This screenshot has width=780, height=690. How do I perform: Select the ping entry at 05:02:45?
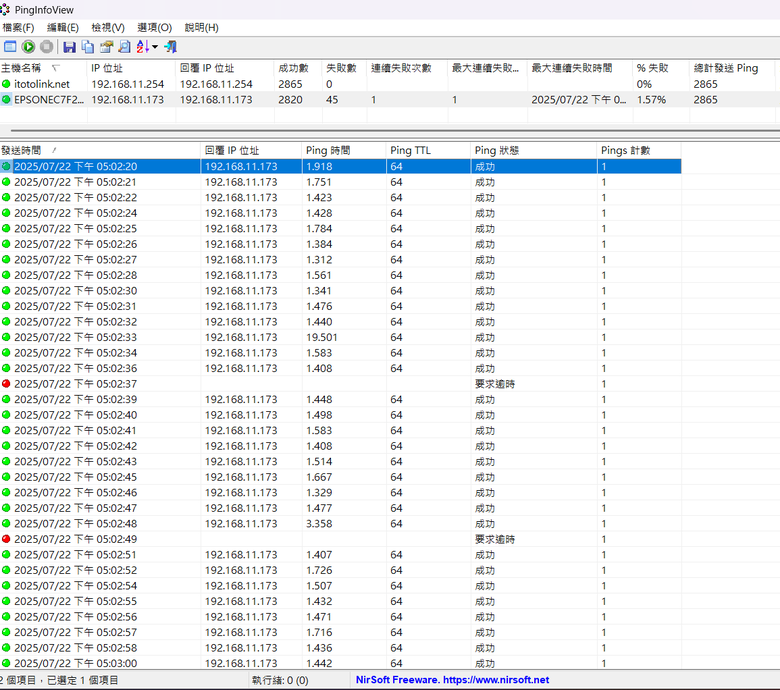point(340,477)
